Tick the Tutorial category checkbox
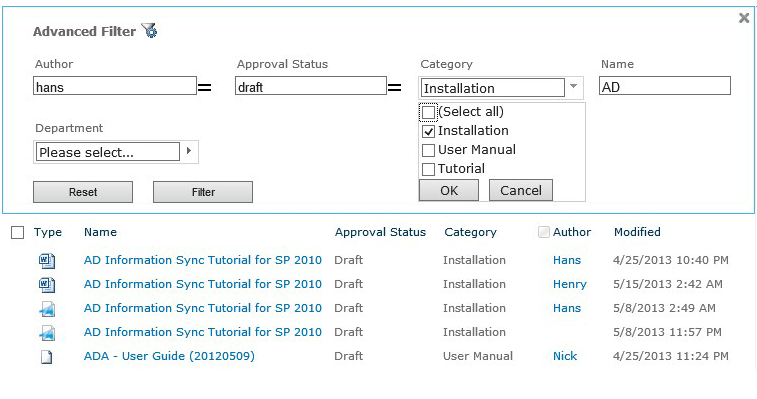This screenshot has width=757, height=399. click(428, 169)
